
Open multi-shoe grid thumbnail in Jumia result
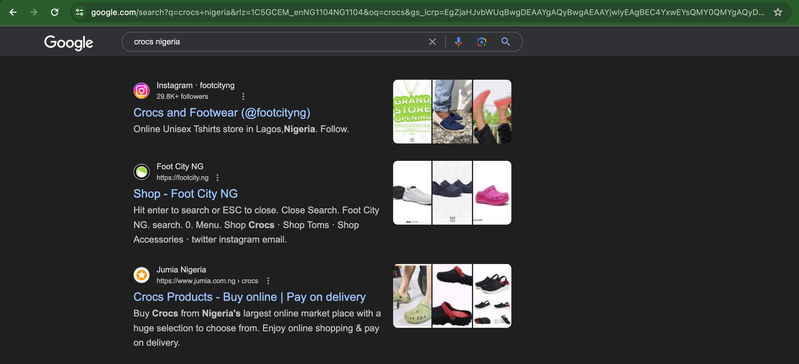[492, 296]
